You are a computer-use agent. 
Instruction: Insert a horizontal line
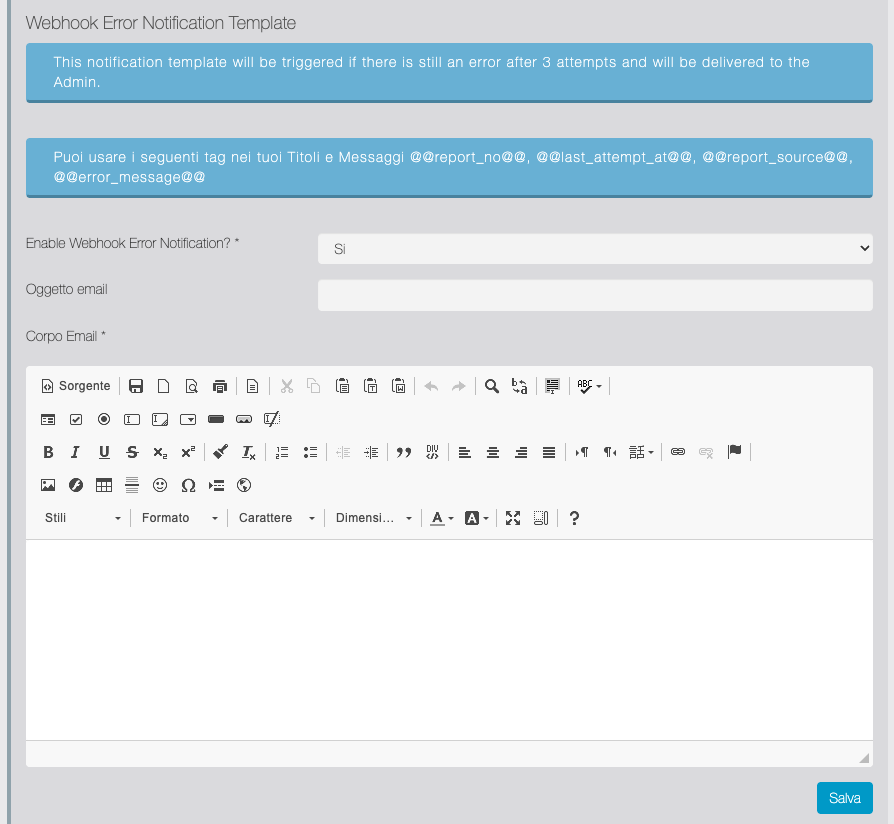pos(131,485)
